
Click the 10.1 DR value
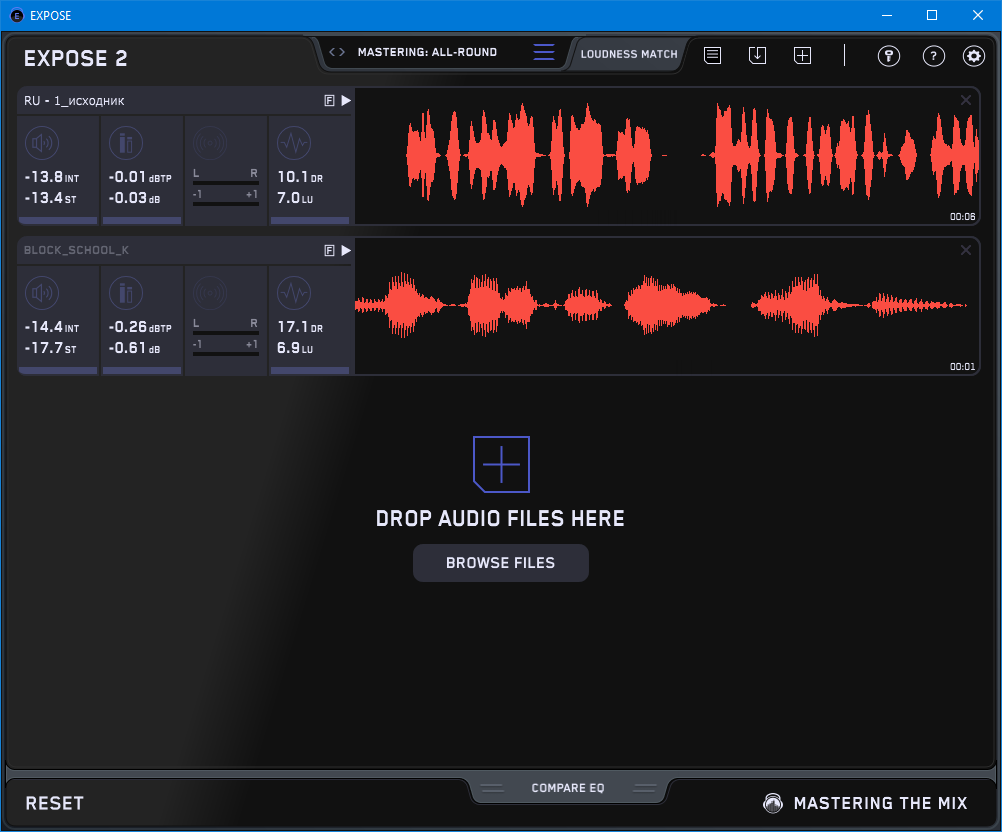(x=300, y=177)
